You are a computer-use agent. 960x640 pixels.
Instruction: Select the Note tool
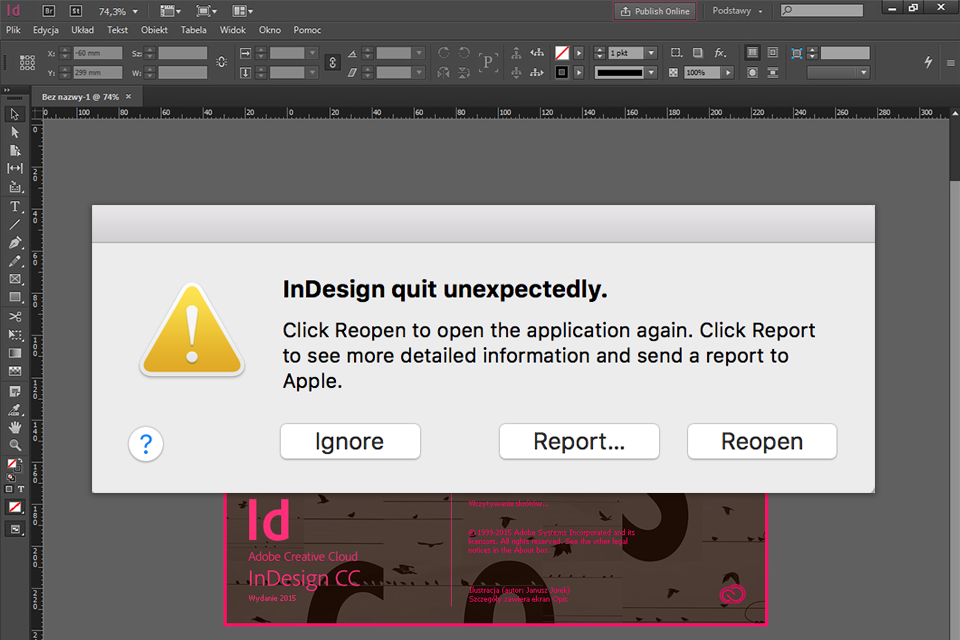[x=15, y=391]
